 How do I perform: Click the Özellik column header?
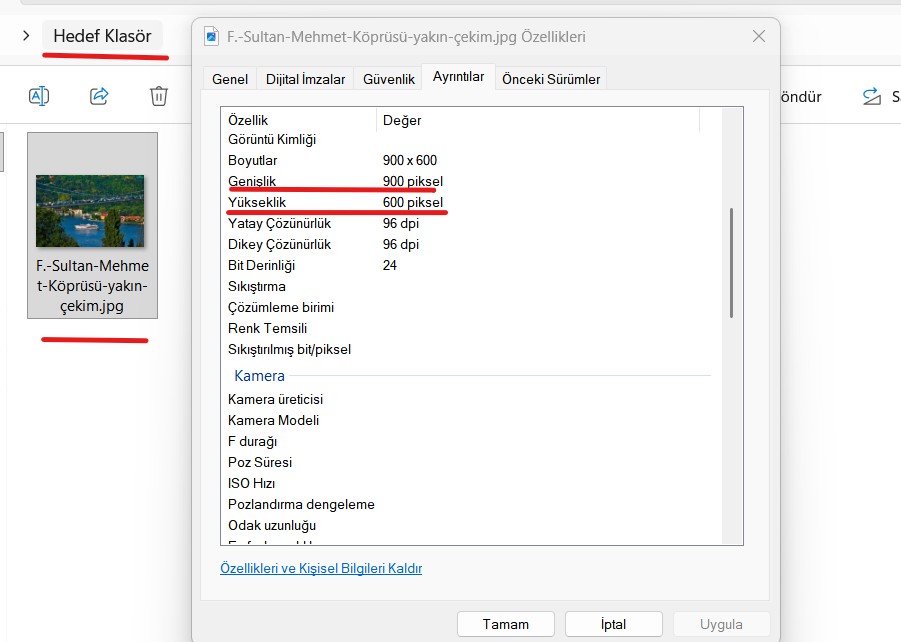pos(249,120)
